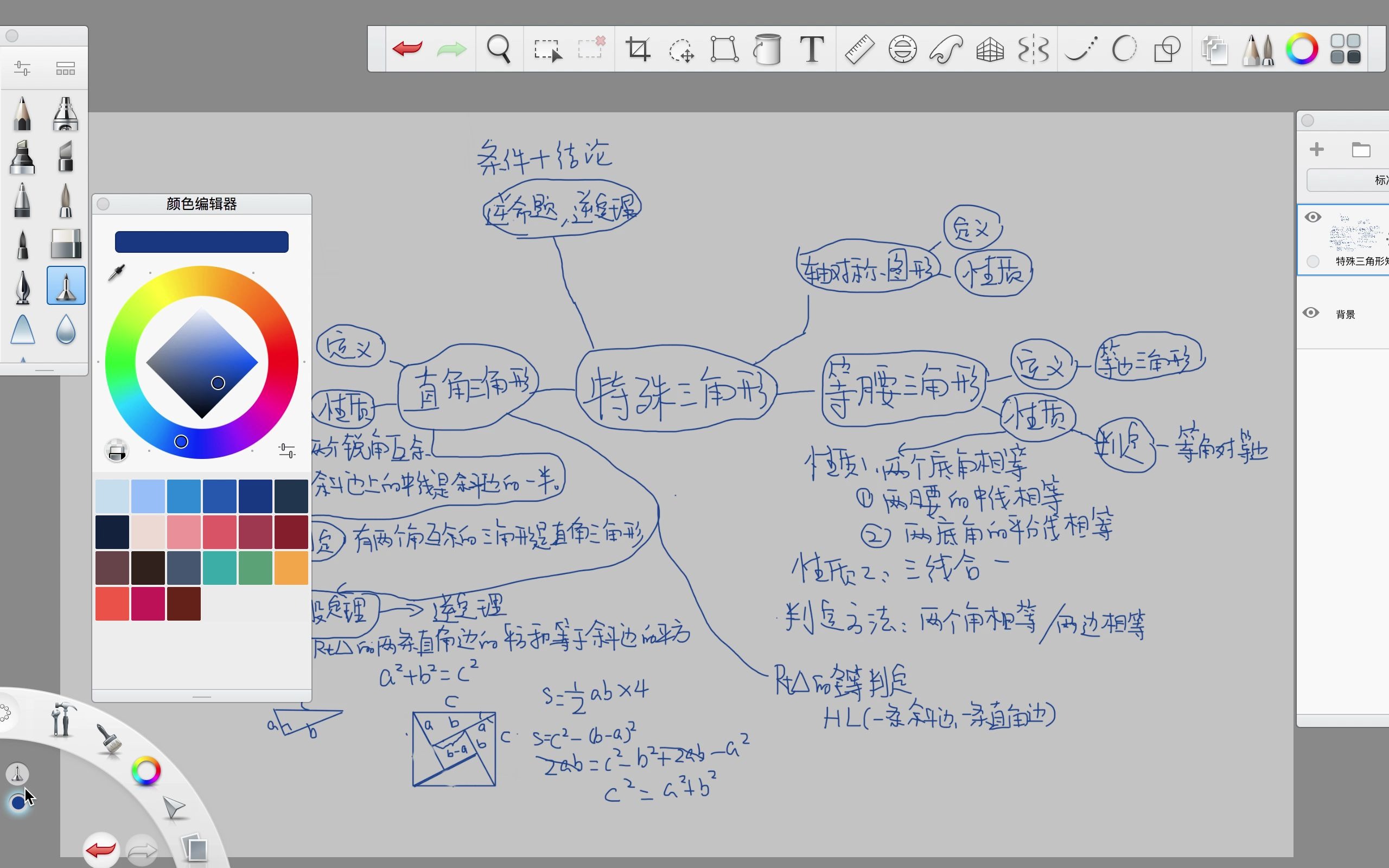
Task: Select the Crop tool
Action: (x=638, y=49)
